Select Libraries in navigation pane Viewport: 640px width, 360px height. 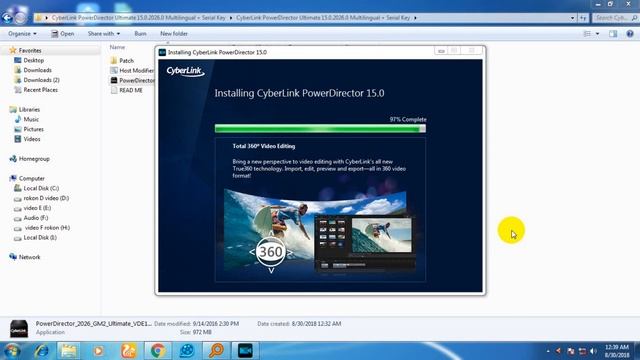[25, 109]
